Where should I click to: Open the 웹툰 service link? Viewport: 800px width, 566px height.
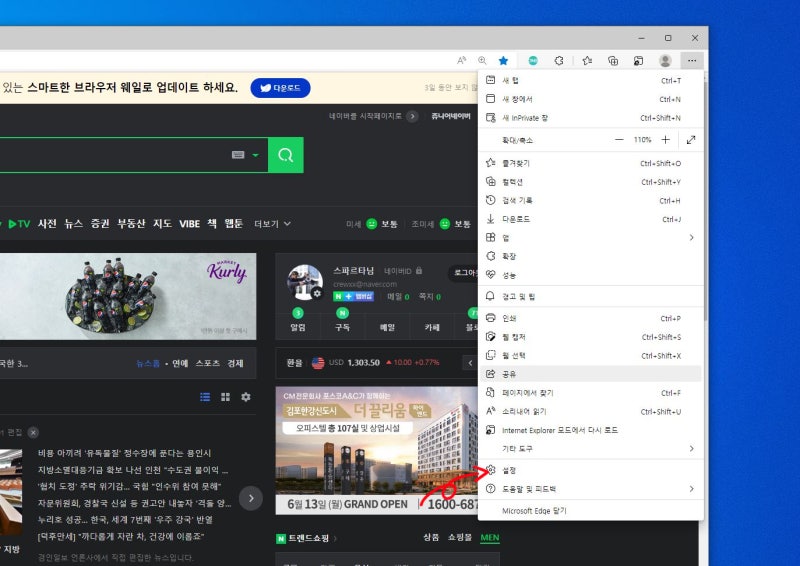[x=234, y=224]
